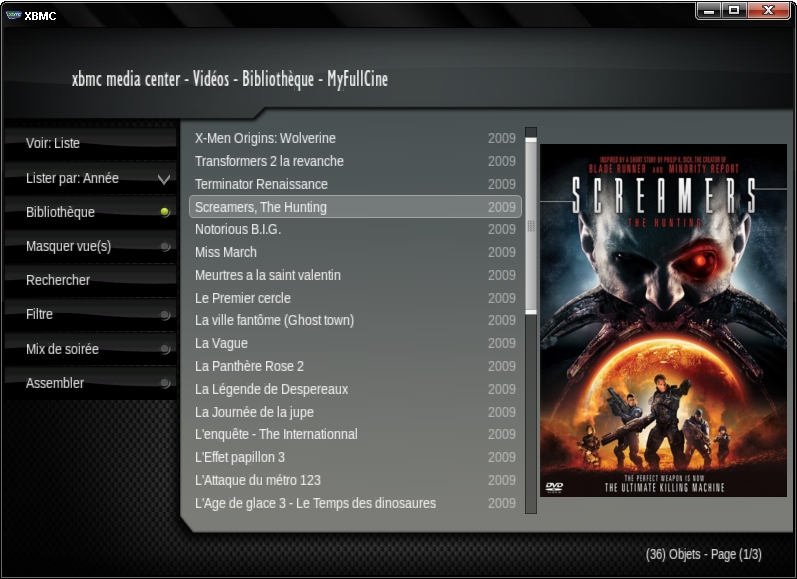
Task: Select Meurtres a la saint valentin
Action: [x=355, y=275]
